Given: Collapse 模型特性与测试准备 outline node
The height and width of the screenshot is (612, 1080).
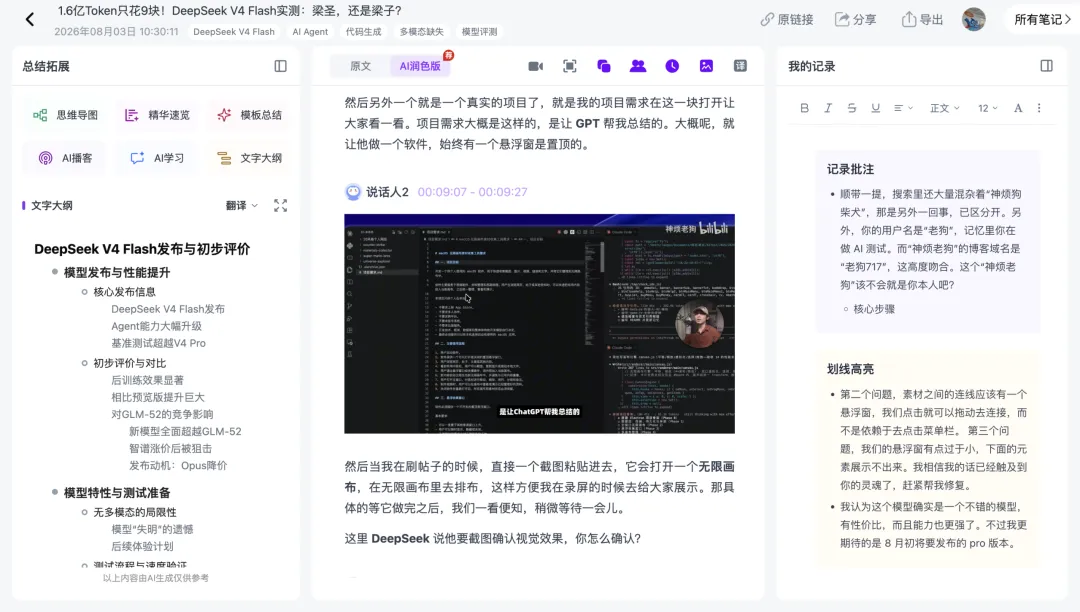Looking at the screenshot, I should click(54, 492).
